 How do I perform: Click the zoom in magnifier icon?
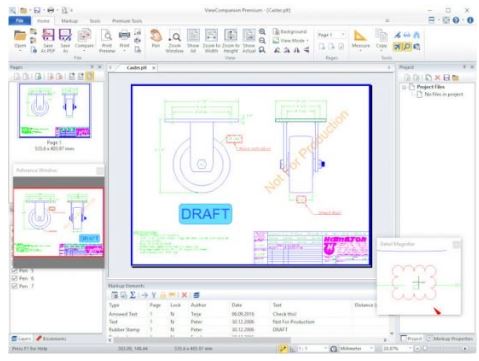pyautogui.click(x=262, y=32)
